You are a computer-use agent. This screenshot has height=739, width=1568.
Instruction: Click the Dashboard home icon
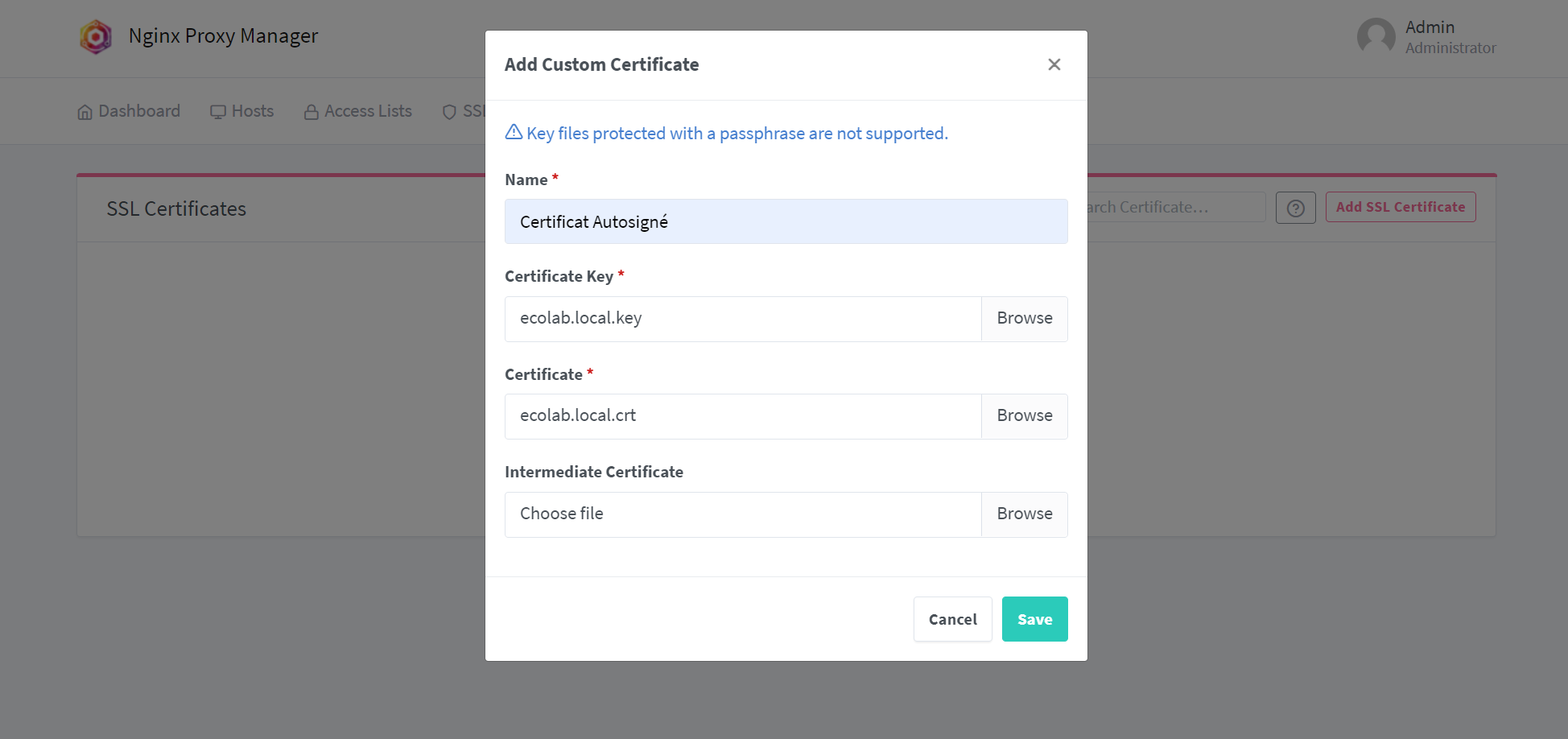pos(85,112)
